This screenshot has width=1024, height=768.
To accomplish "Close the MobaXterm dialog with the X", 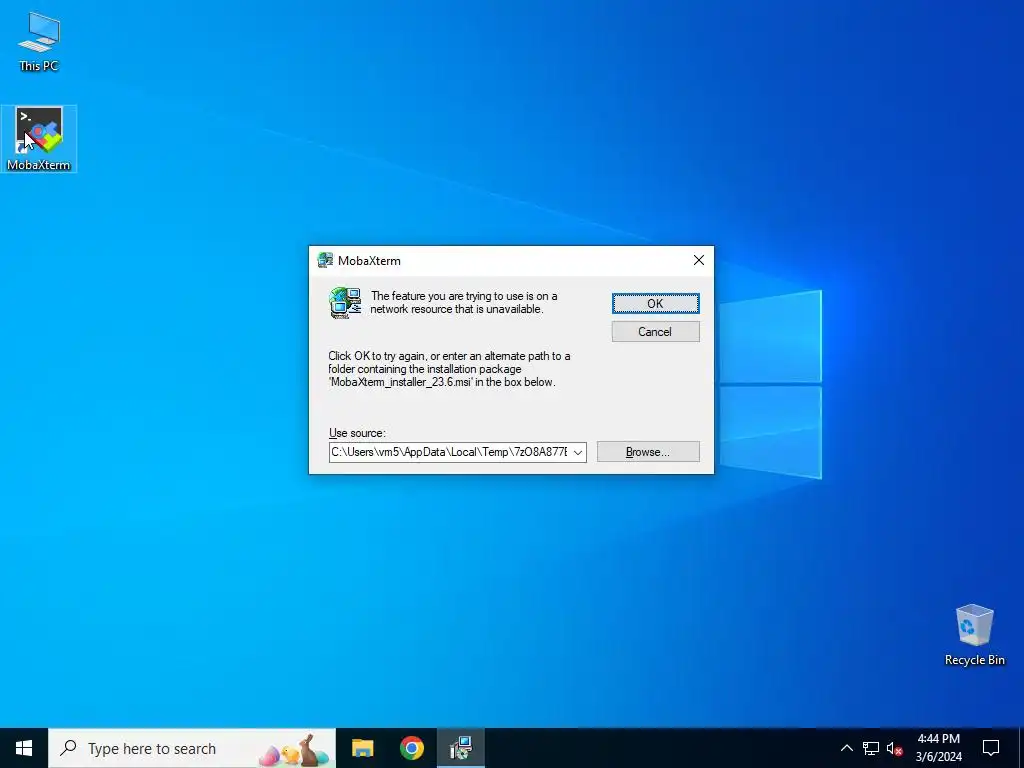I will (x=699, y=261).
